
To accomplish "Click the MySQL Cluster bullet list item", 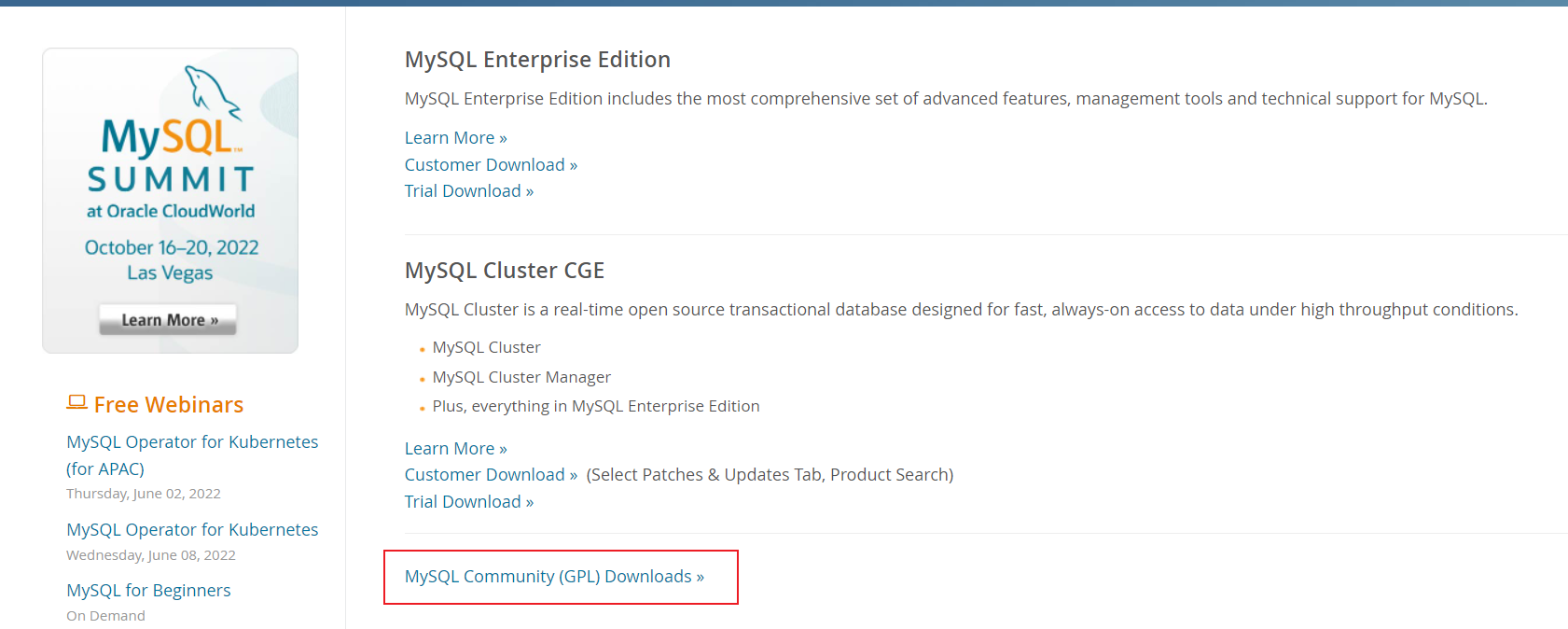I will tap(486, 347).
